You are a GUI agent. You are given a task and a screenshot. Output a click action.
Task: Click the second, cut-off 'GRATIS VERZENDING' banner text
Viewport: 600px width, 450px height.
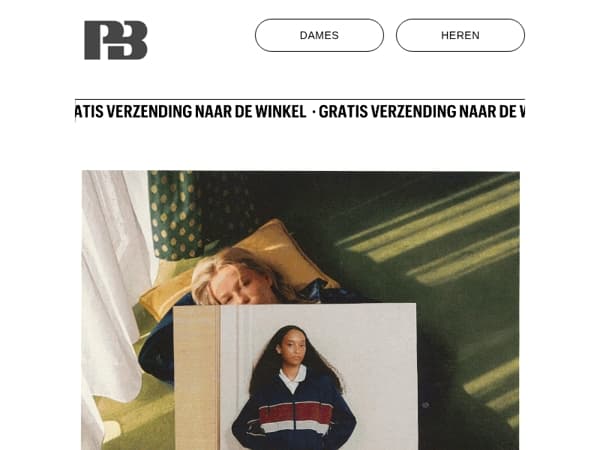tap(422, 112)
